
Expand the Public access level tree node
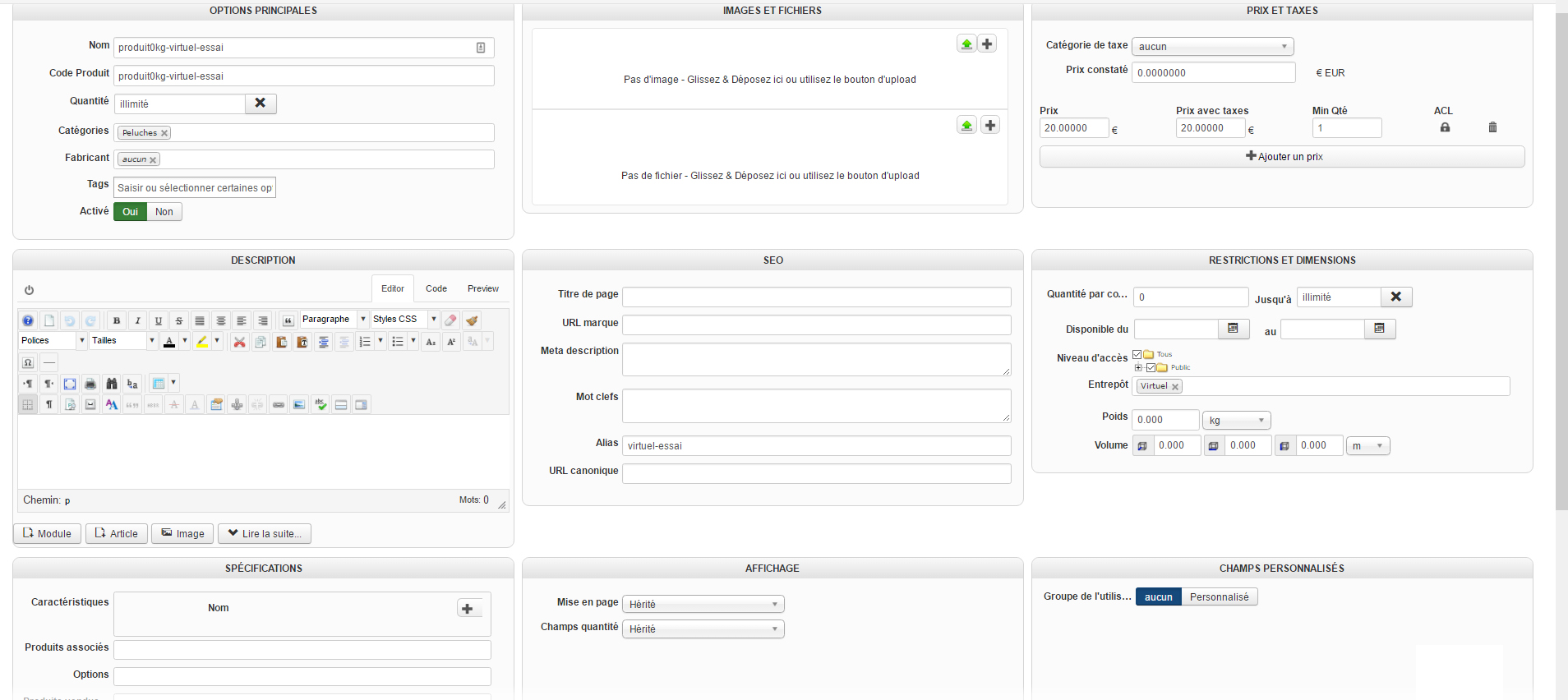pos(1138,367)
